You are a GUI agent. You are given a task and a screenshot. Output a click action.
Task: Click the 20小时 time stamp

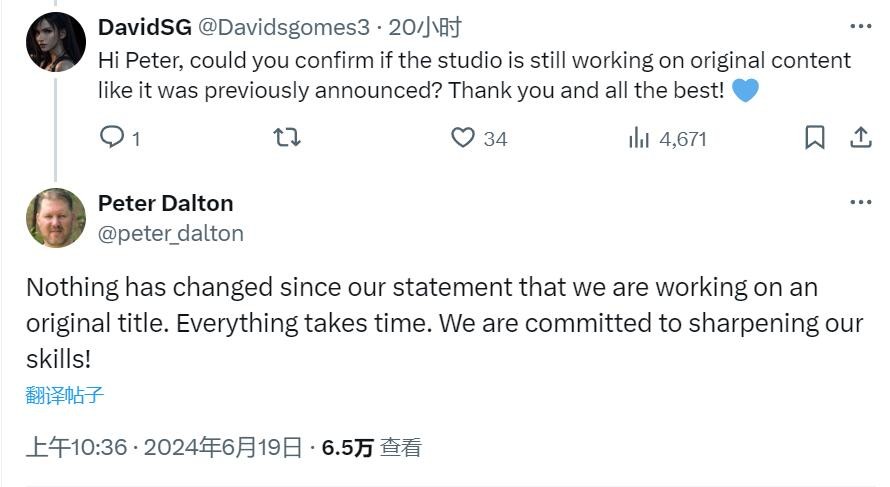(425, 27)
